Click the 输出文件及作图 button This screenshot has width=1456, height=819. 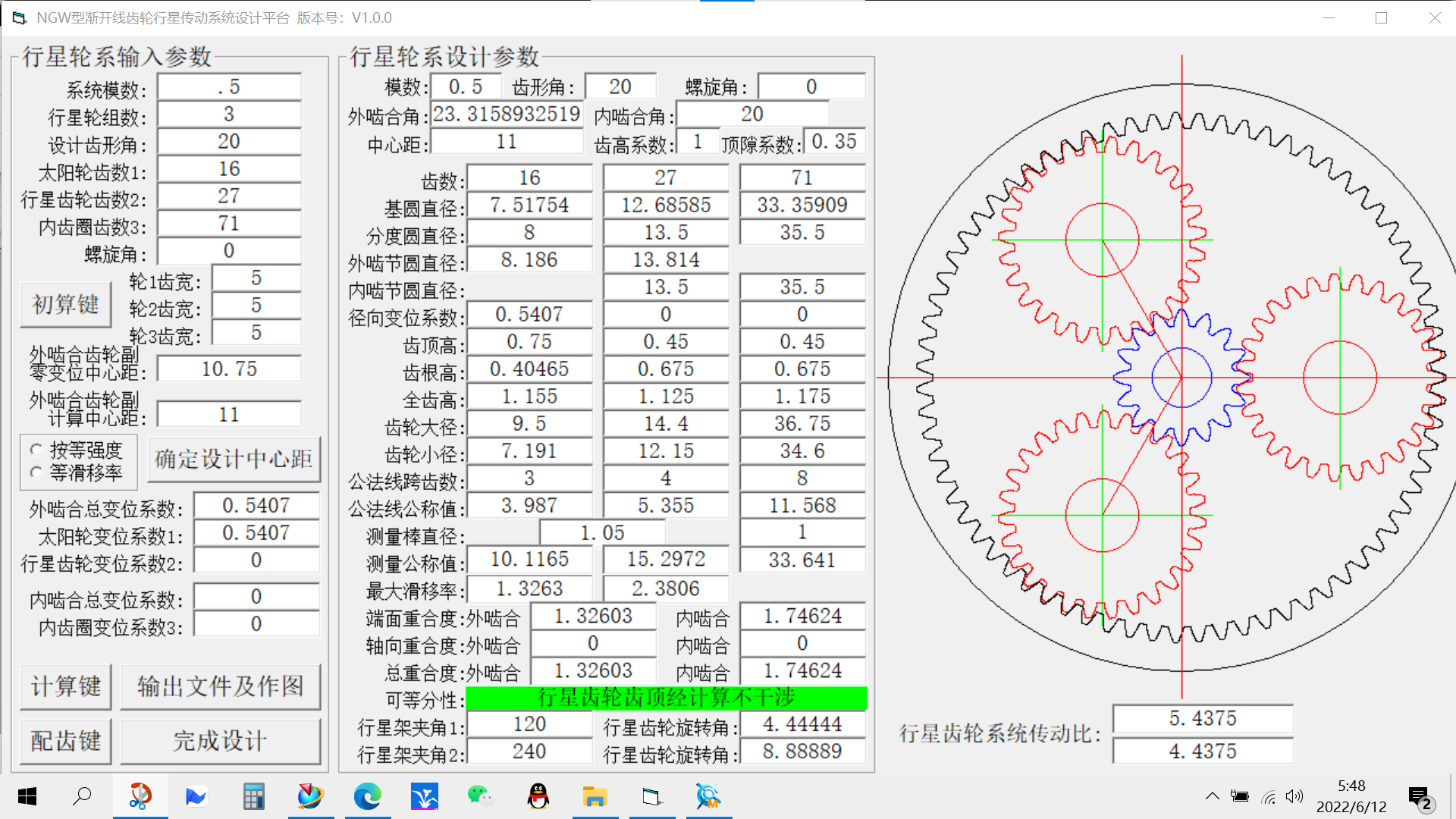point(220,686)
